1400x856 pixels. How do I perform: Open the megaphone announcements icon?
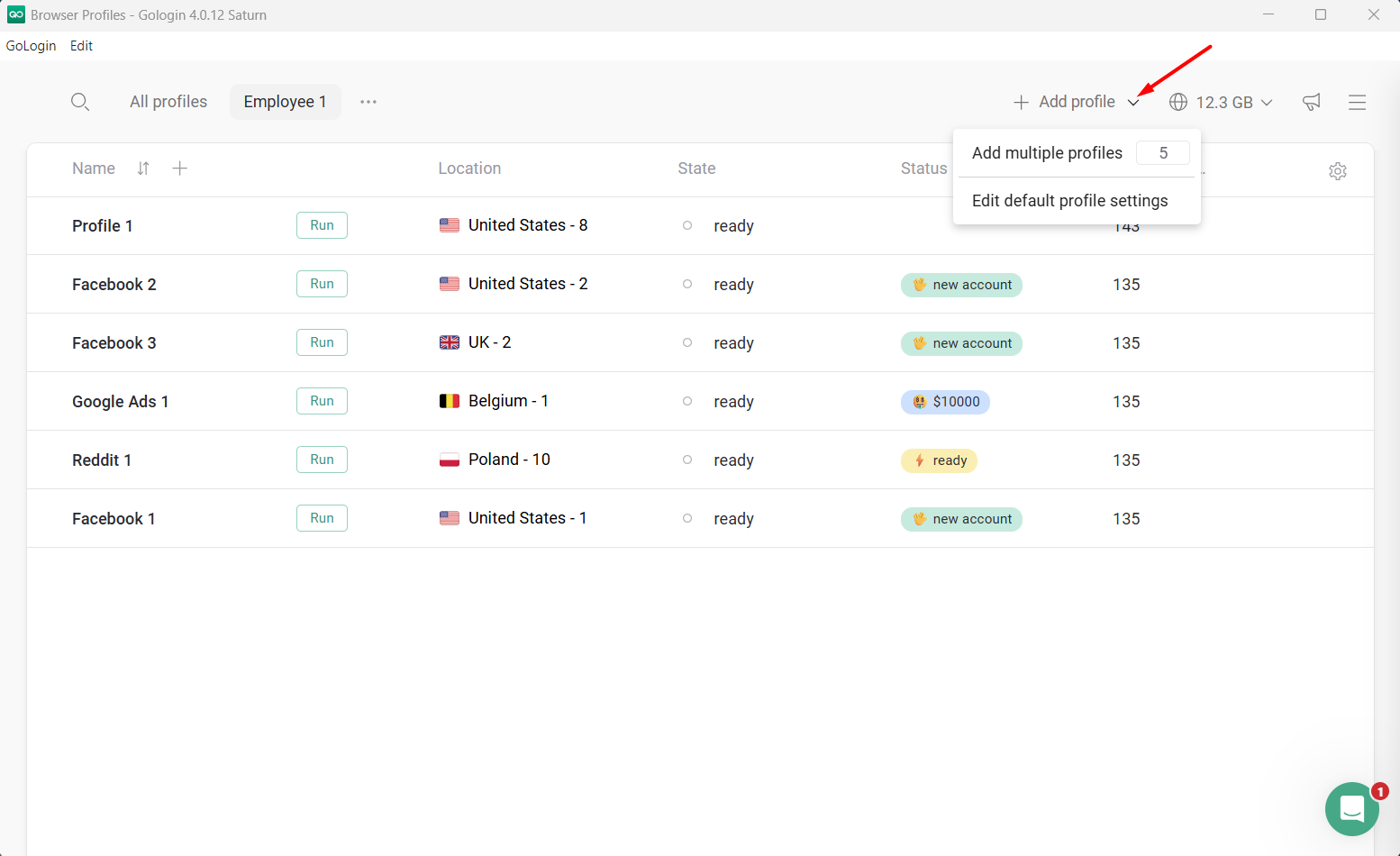click(1312, 102)
